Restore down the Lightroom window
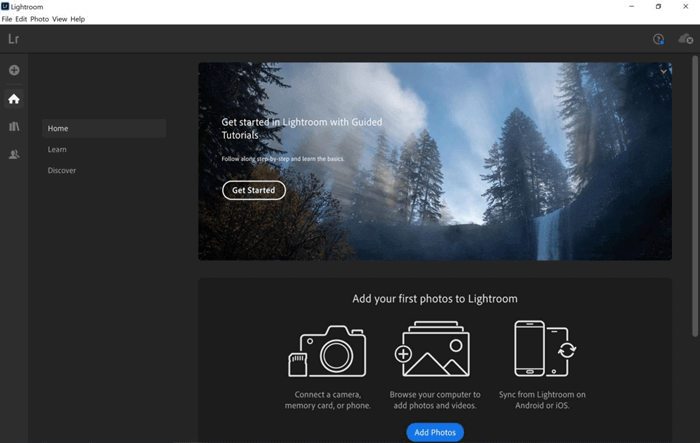Image resolution: width=700 pixels, height=443 pixels. coord(658,6)
